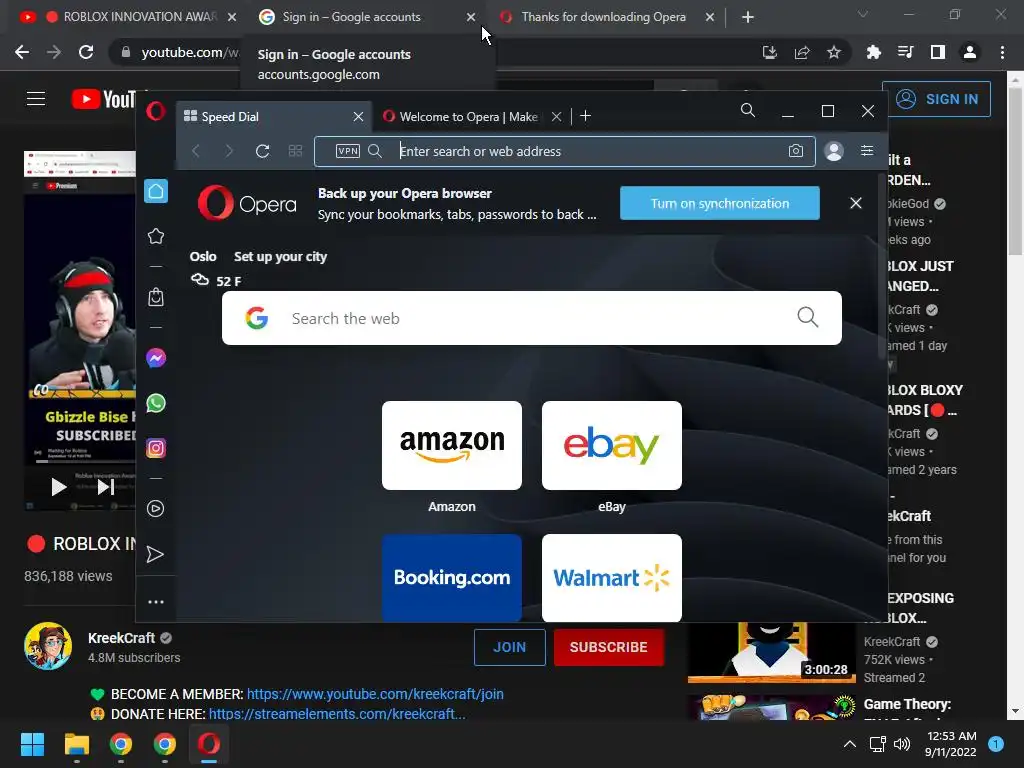Open Chrome media controls icon
The height and width of the screenshot is (768, 1024).
[906, 52]
